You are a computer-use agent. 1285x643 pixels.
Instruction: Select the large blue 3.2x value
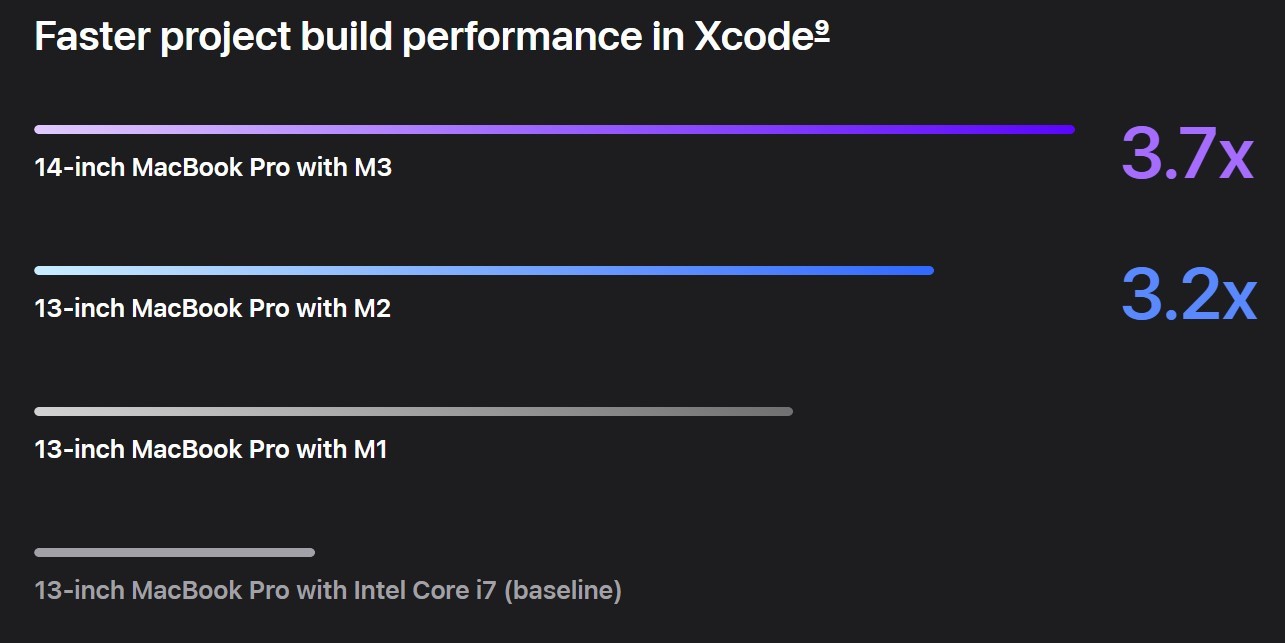click(1188, 296)
